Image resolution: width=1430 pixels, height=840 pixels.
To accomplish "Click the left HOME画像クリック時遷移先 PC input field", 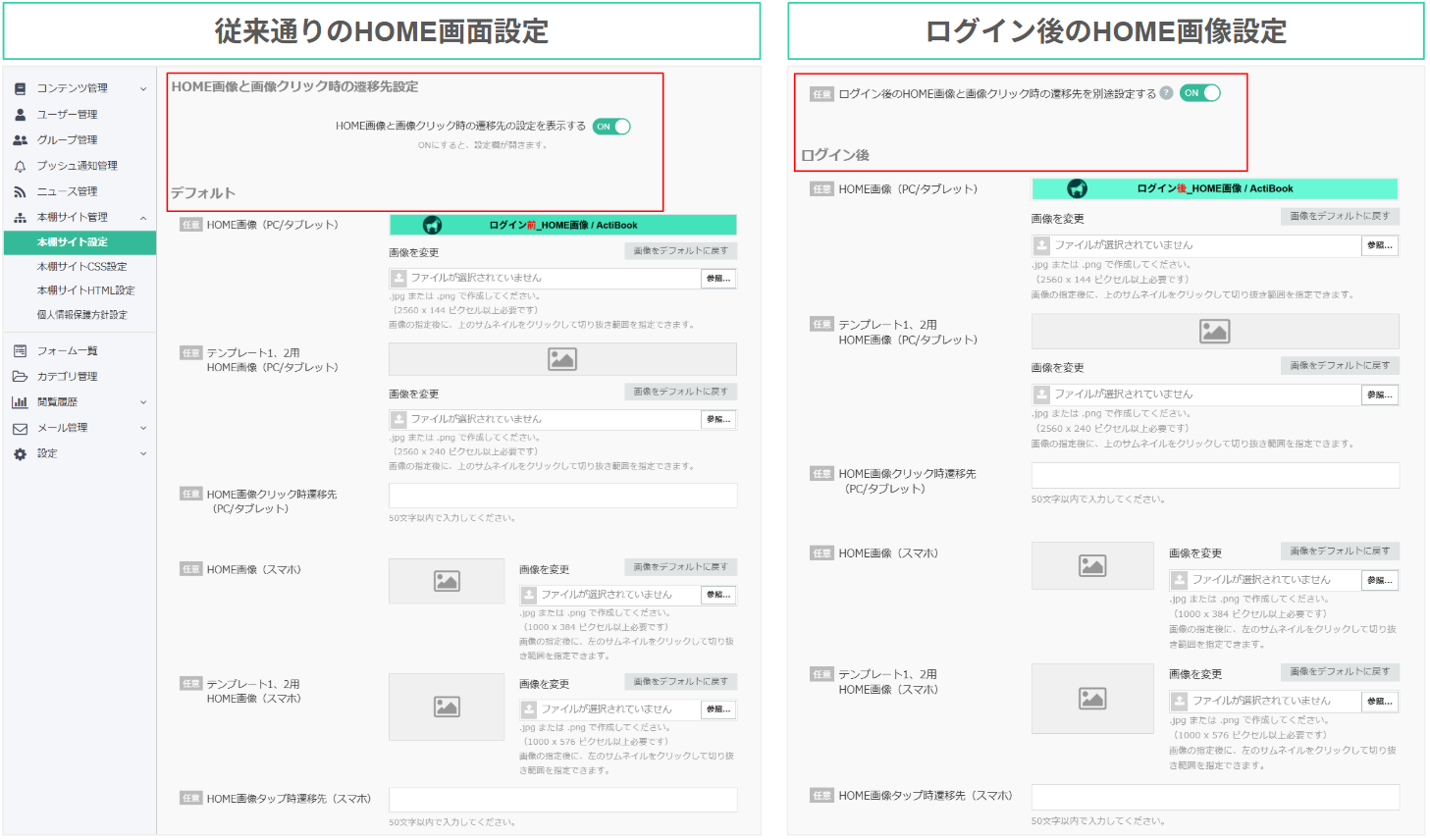I will pos(562,496).
